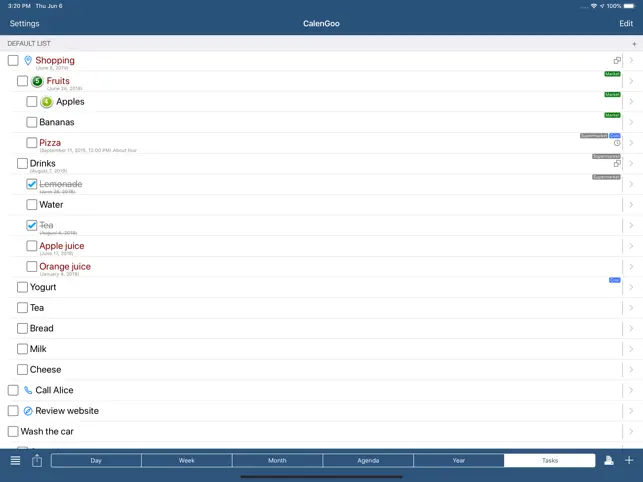Add a task with Default List plus

tap(634, 44)
